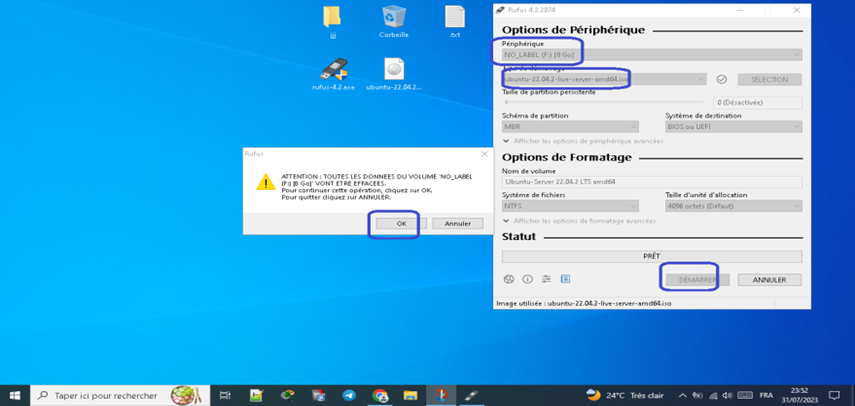This screenshot has height=406, width=855.
Task: Expand advanced device options
Action: coord(583,141)
